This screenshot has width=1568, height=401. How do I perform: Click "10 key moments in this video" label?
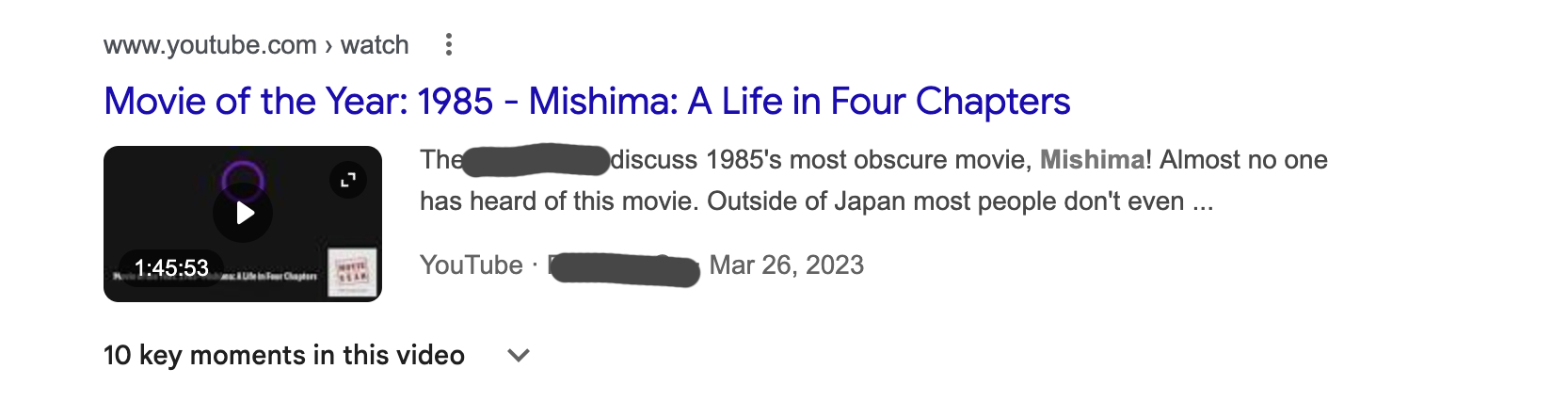click(x=283, y=355)
